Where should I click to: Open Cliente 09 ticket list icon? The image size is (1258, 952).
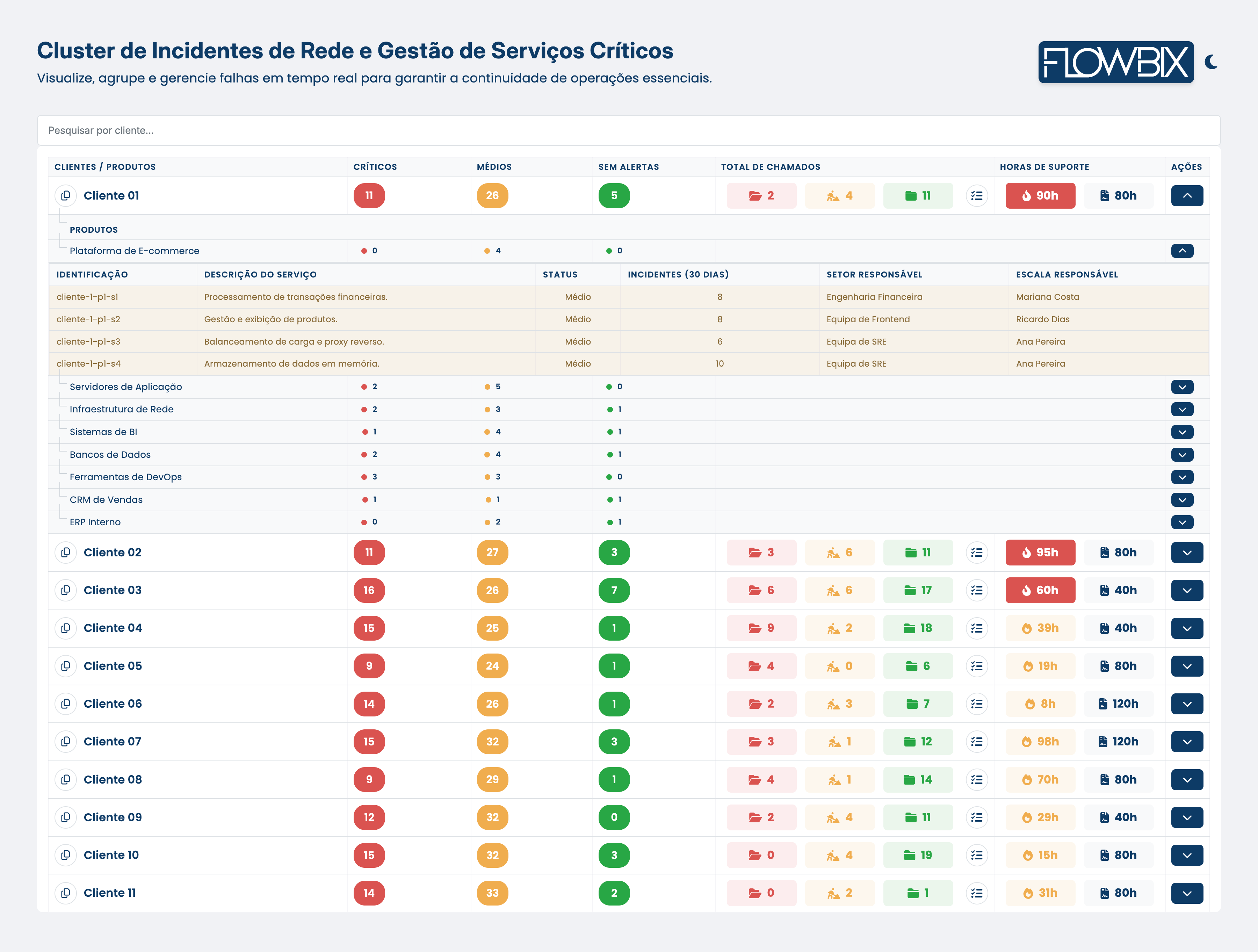coord(976,817)
